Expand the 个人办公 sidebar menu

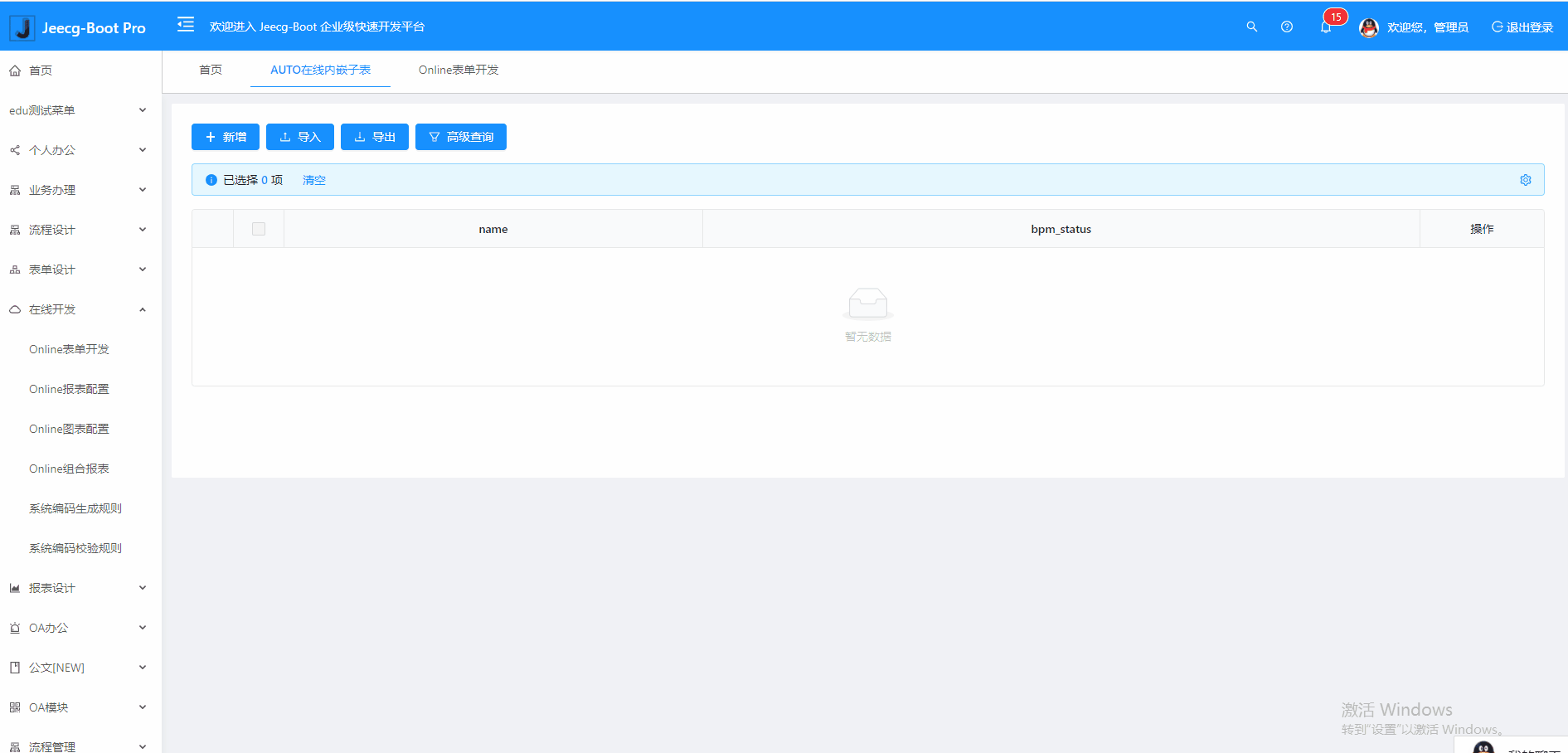[79, 150]
